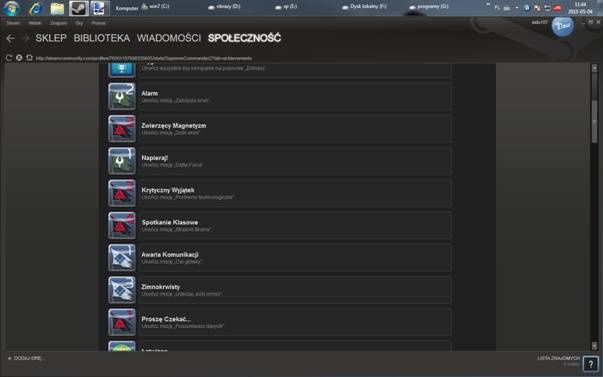Click the URL address field
The image size is (603, 377).
[144, 58]
